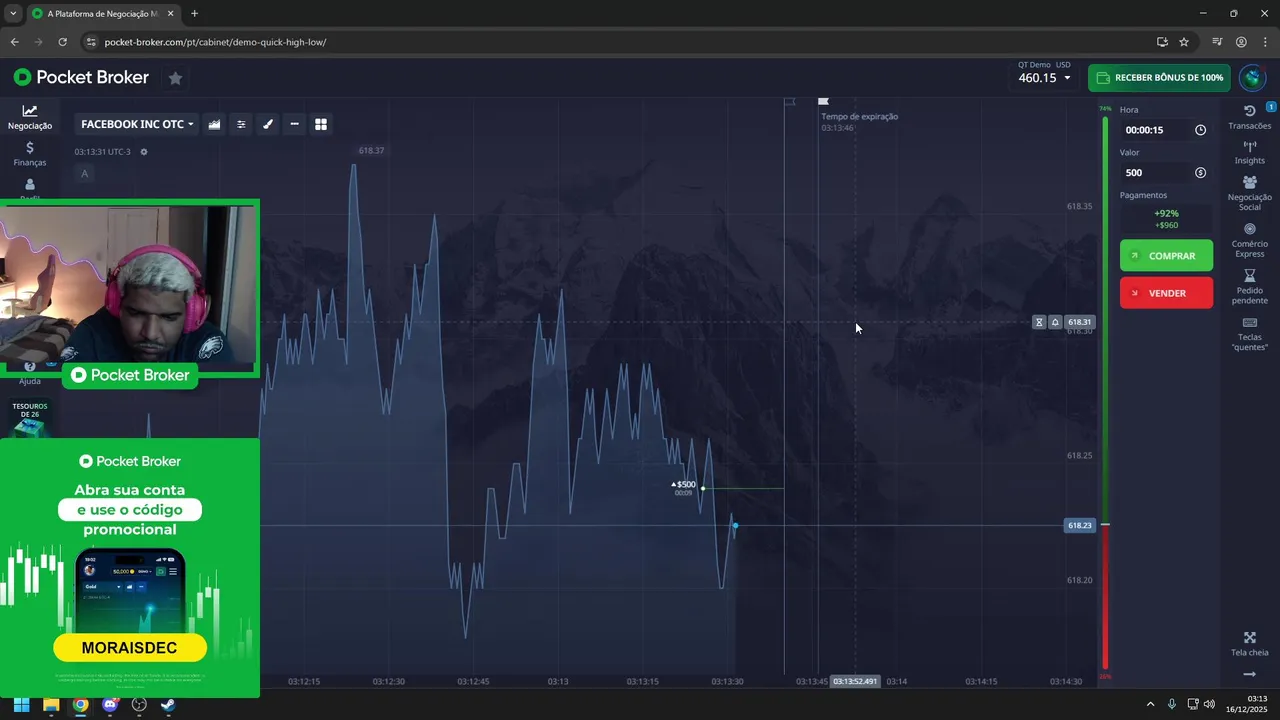Screen dimensions: 1280x720
Task: Open Comércio Express panel
Action: coord(1250,240)
